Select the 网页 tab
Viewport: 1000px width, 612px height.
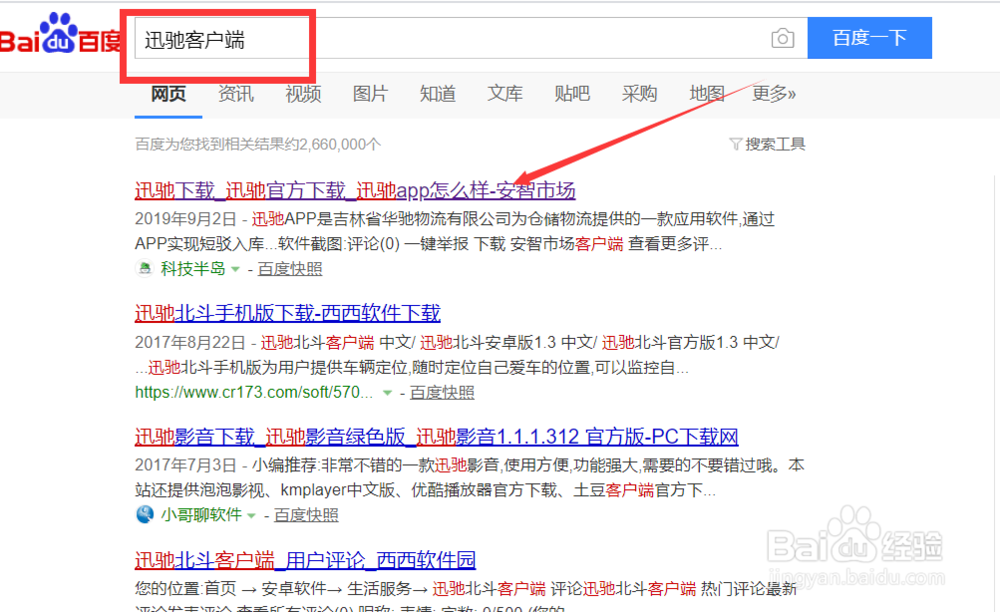pyautogui.click(x=168, y=94)
